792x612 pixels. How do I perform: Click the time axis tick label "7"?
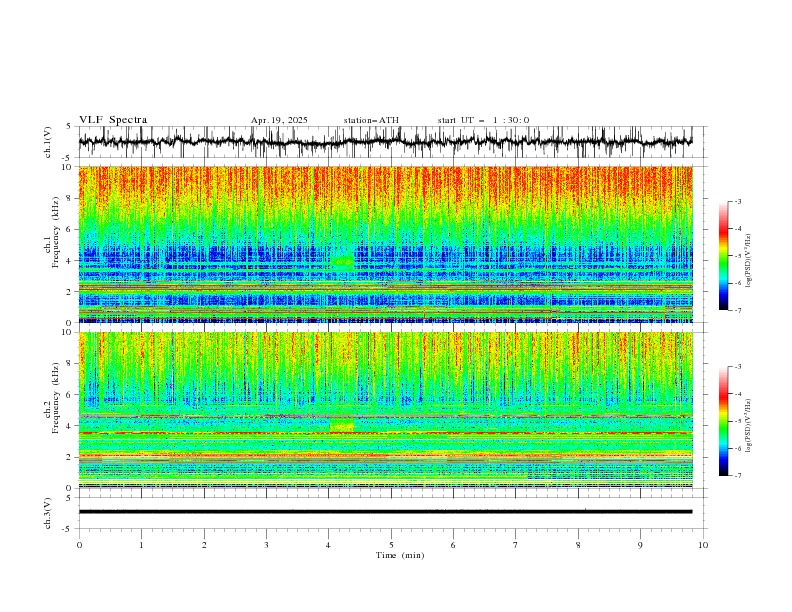click(x=516, y=545)
